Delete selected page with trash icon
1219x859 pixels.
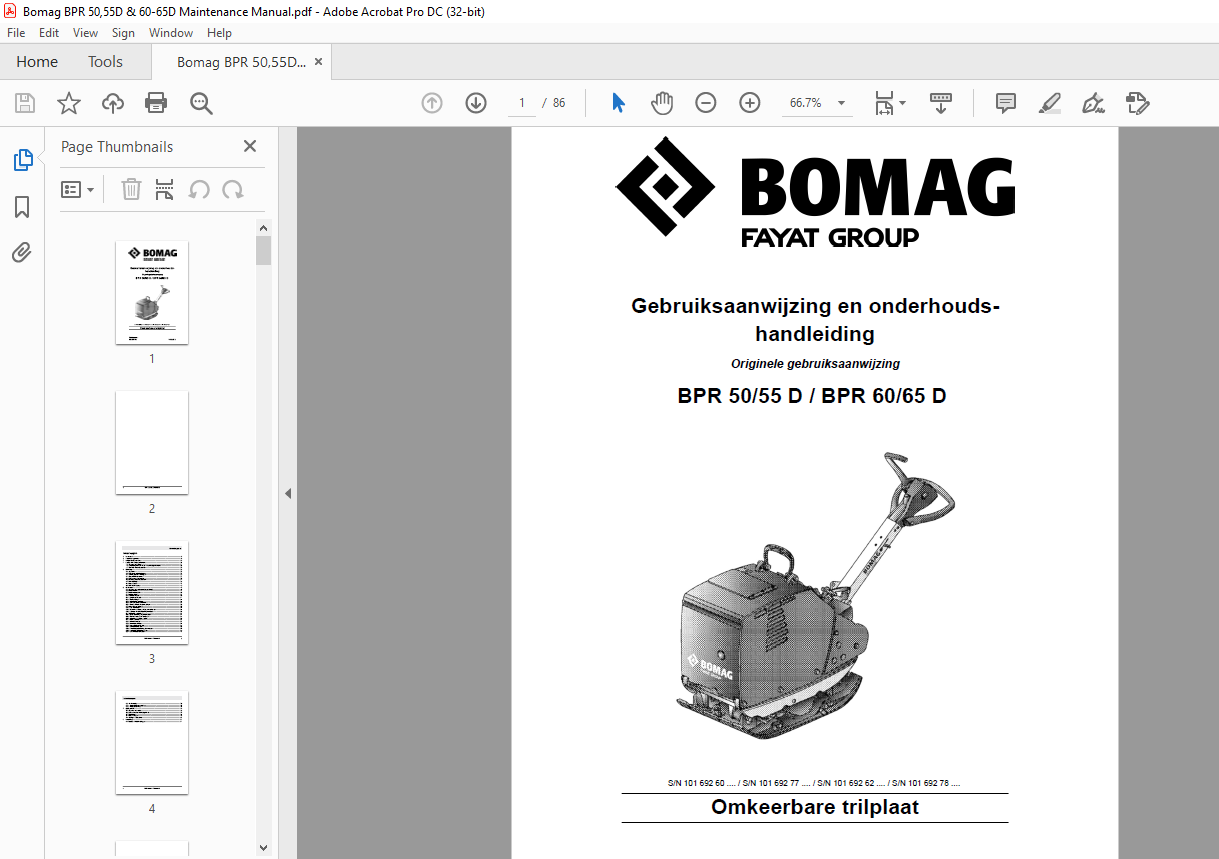click(131, 189)
